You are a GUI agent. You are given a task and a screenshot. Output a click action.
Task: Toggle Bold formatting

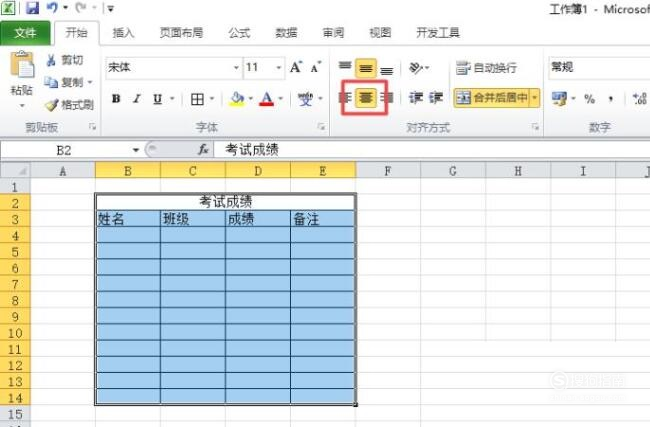click(116, 99)
